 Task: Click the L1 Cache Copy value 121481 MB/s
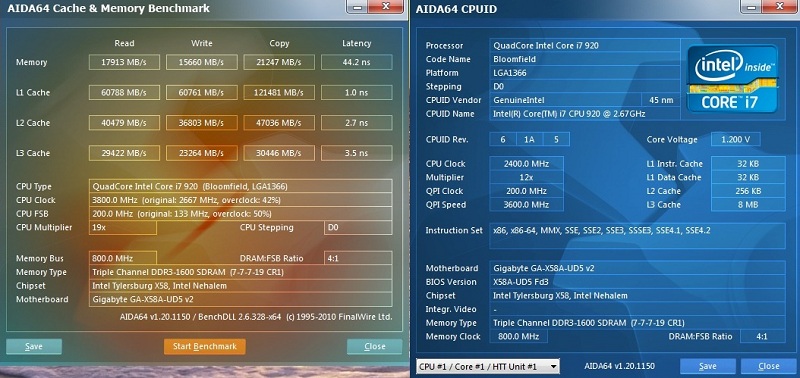(279, 92)
